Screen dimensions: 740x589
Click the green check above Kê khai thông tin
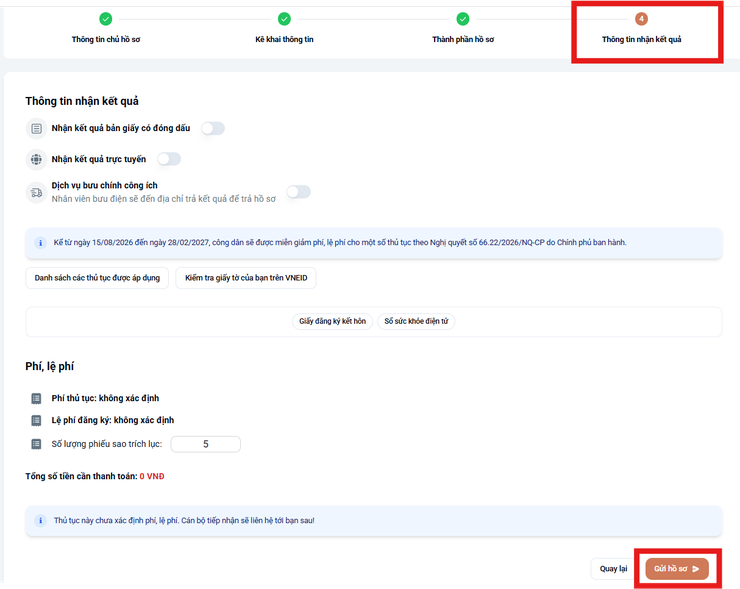point(284,19)
